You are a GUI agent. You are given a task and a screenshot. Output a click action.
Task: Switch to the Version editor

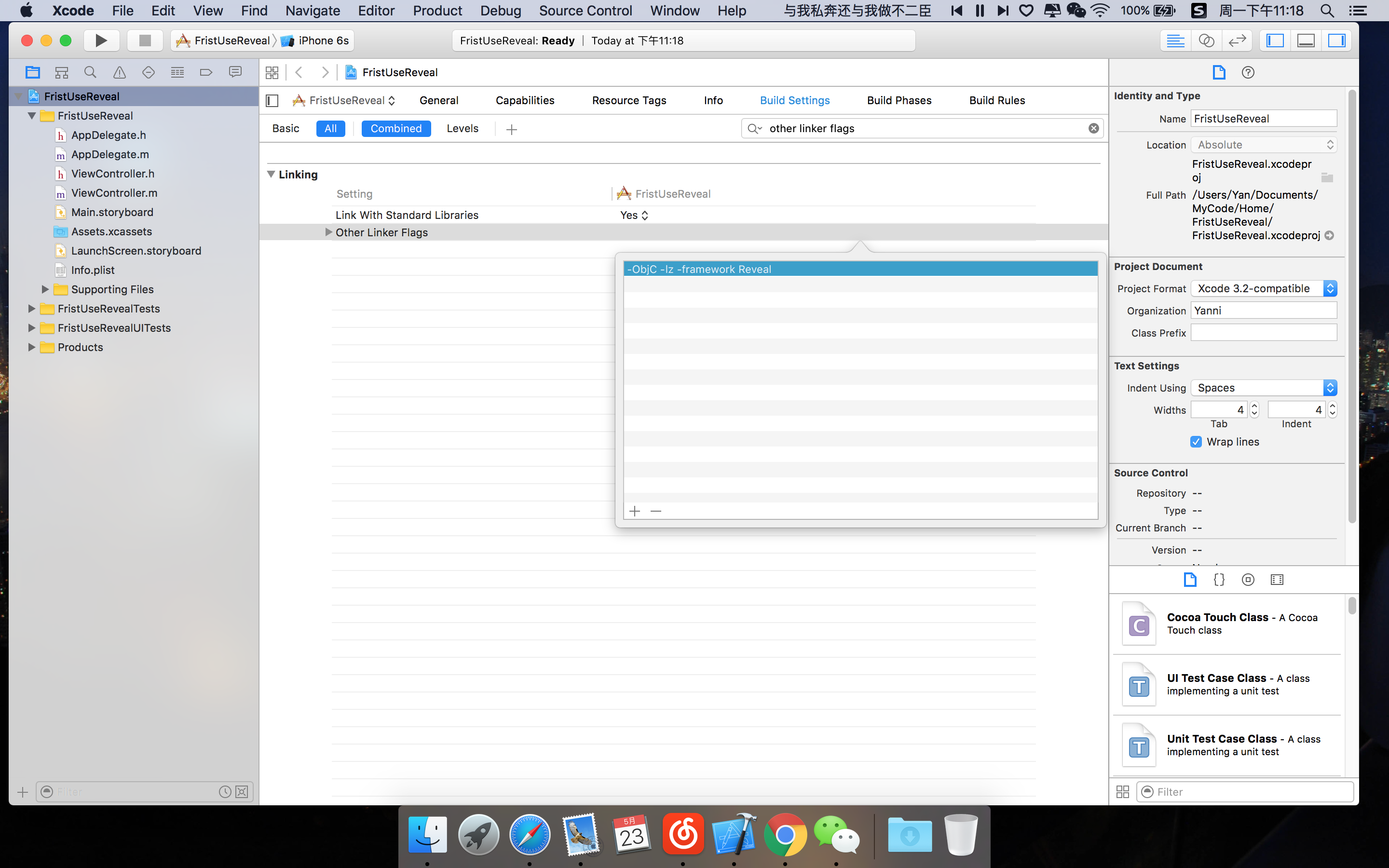[x=1237, y=41]
